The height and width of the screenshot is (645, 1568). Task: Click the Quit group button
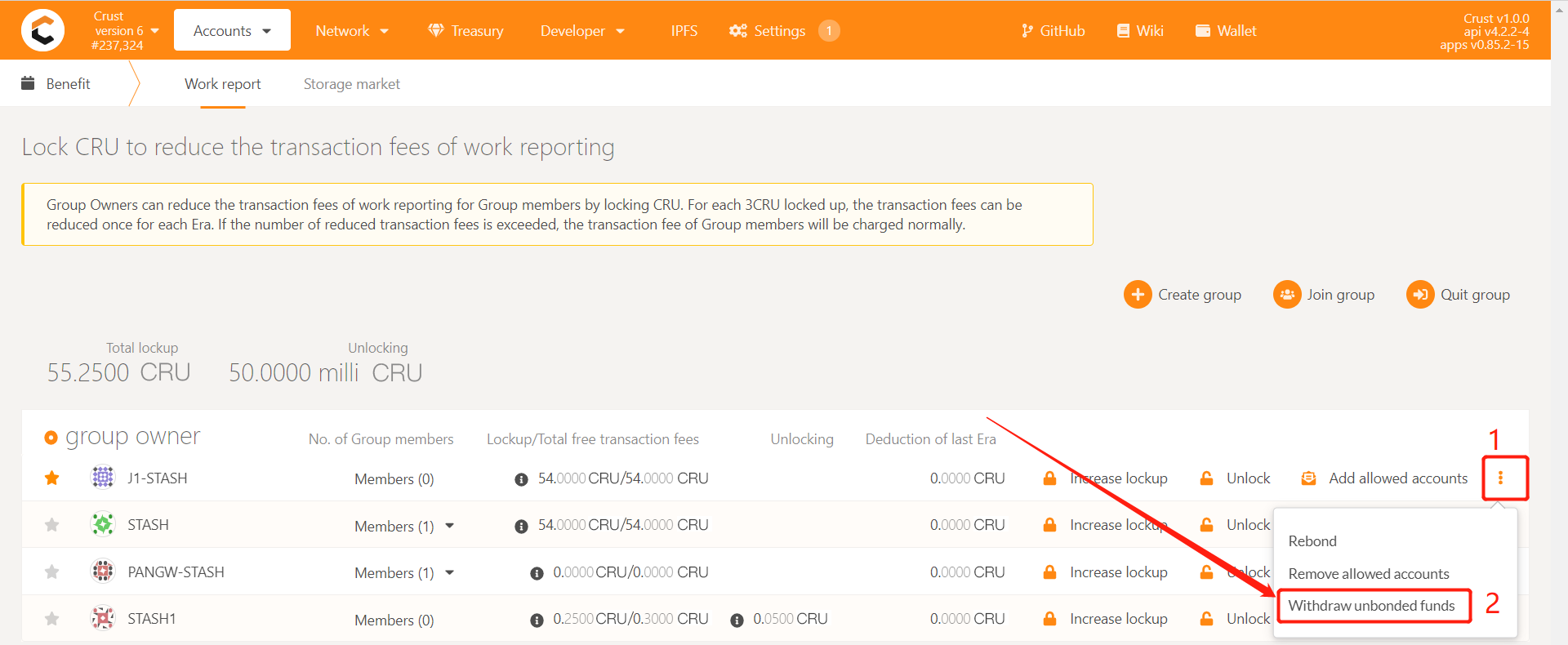(x=1458, y=294)
